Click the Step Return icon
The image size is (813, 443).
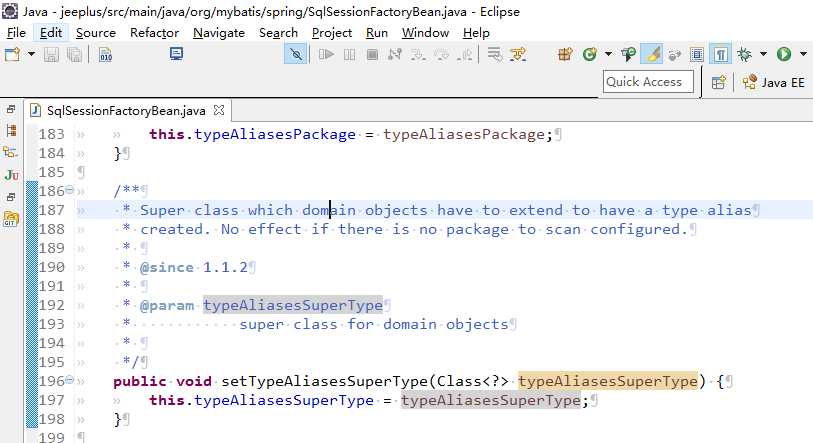coord(465,54)
